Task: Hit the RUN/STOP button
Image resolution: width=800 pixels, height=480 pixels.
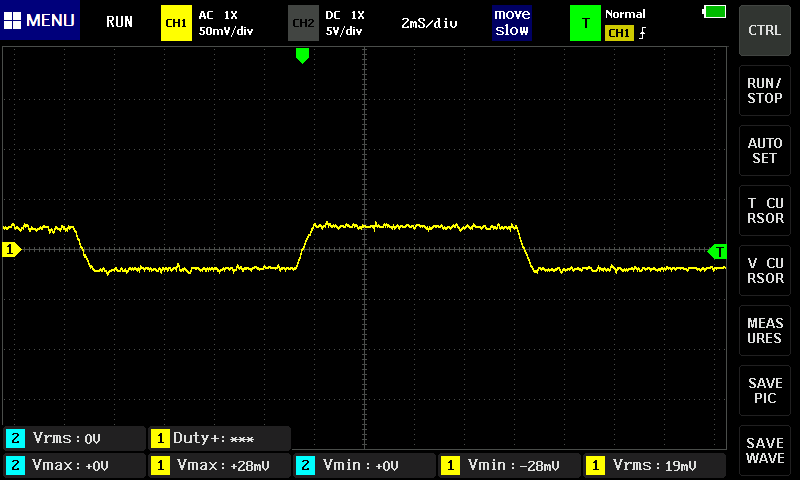Action: click(x=764, y=91)
